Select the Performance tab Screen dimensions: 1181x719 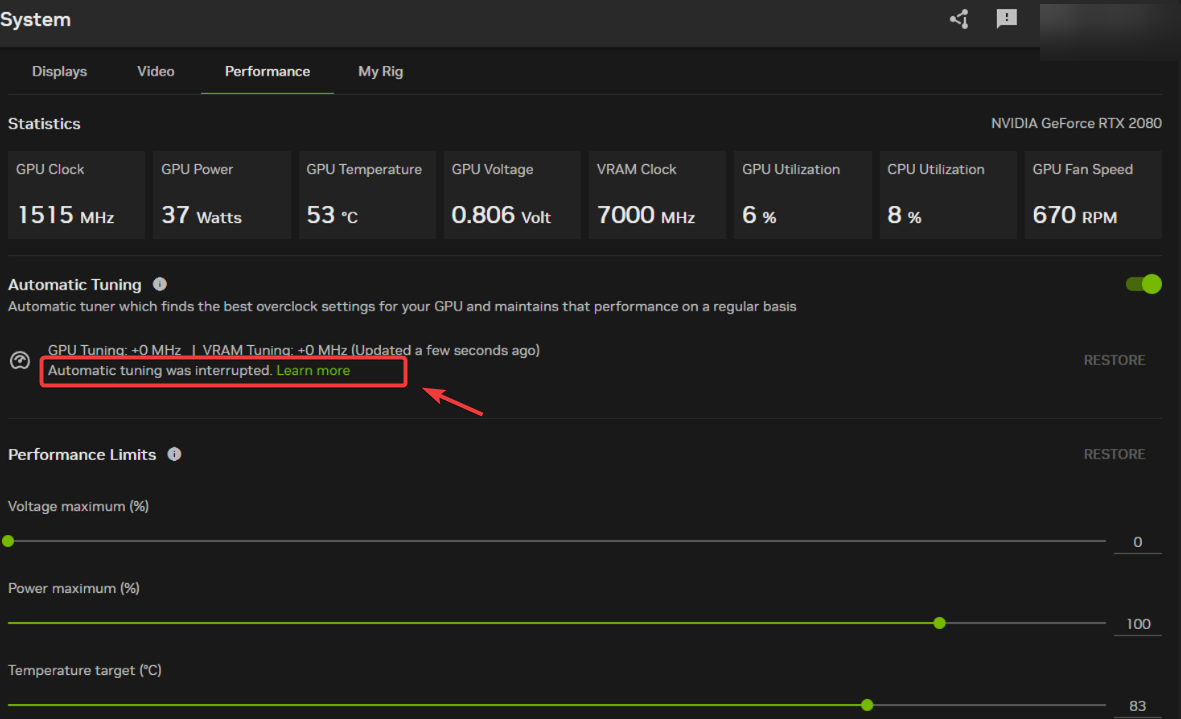[x=267, y=71]
